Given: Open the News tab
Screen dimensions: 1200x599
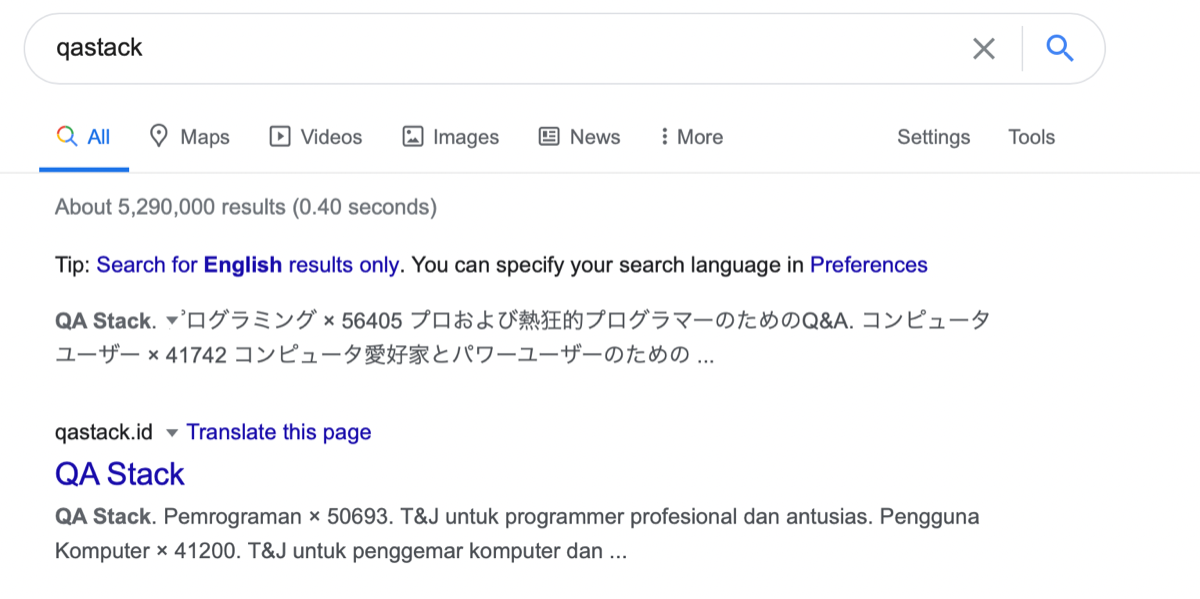Looking at the screenshot, I should pyautogui.click(x=579, y=137).
